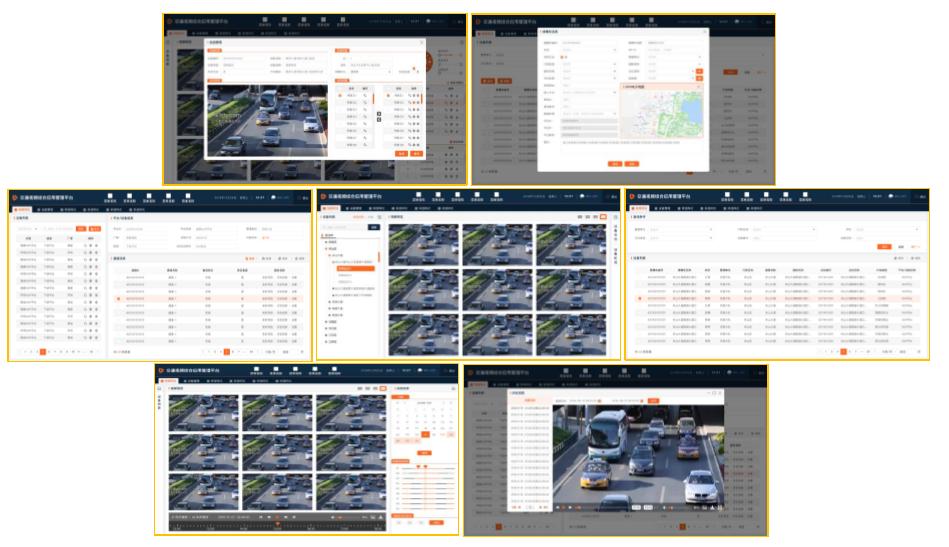Select the orange radio on the middle-right table's highlighted row
The image size is (949, 547).
(x=639, y=298)
